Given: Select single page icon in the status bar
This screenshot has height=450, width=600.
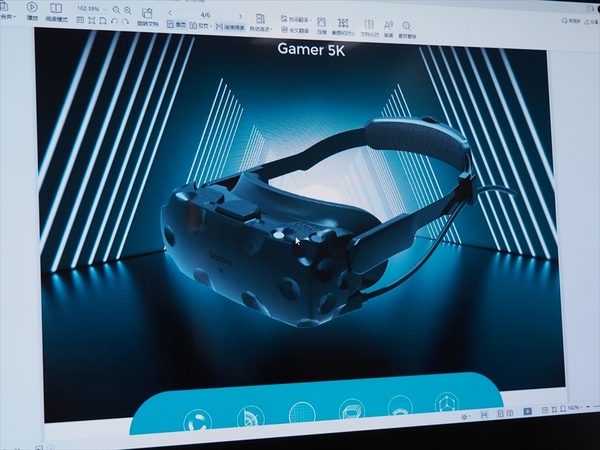Looking at the screenshot, I should 501,413.
